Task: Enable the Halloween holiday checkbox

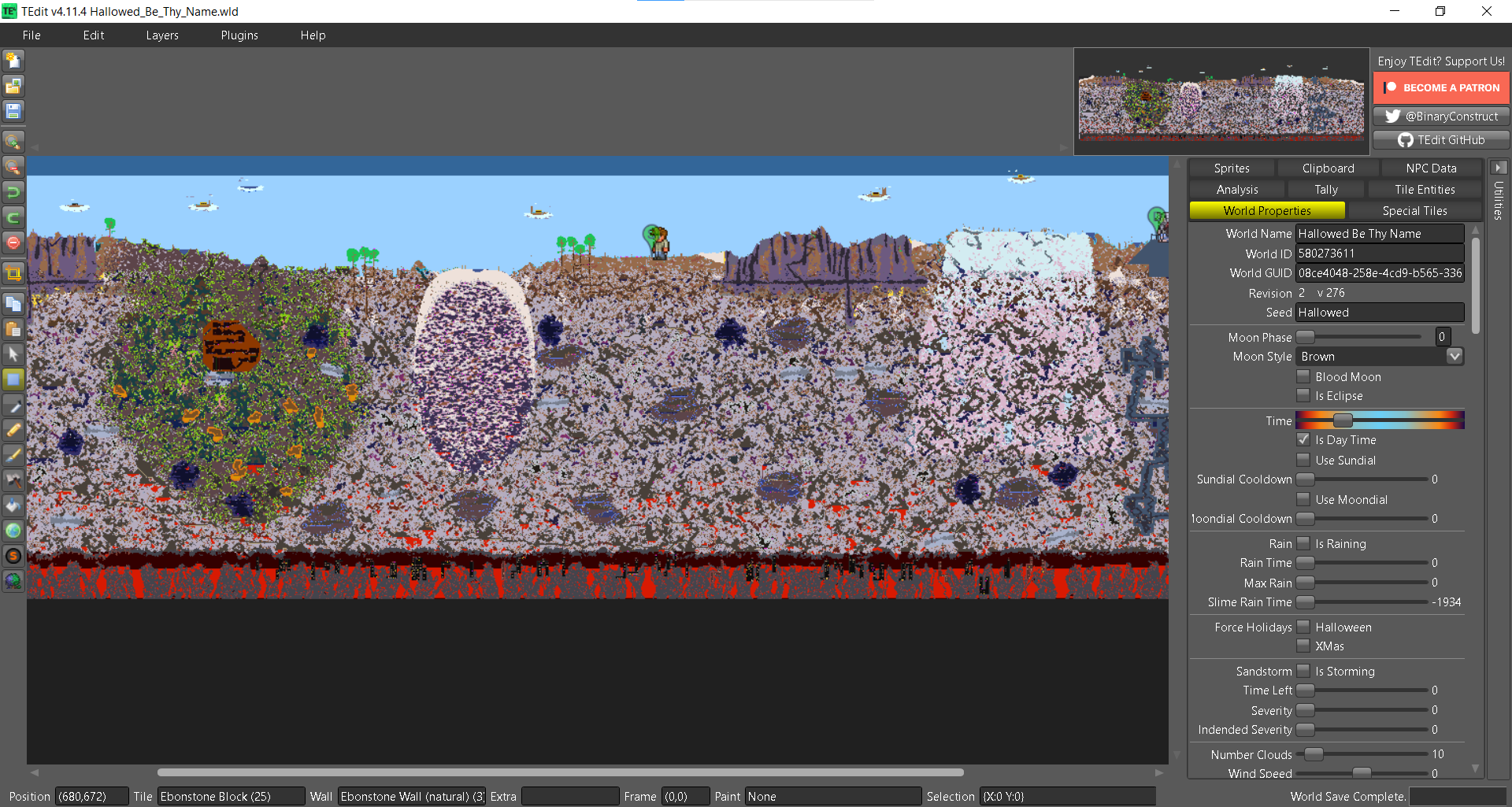Action: click(x=1303, y=627)
